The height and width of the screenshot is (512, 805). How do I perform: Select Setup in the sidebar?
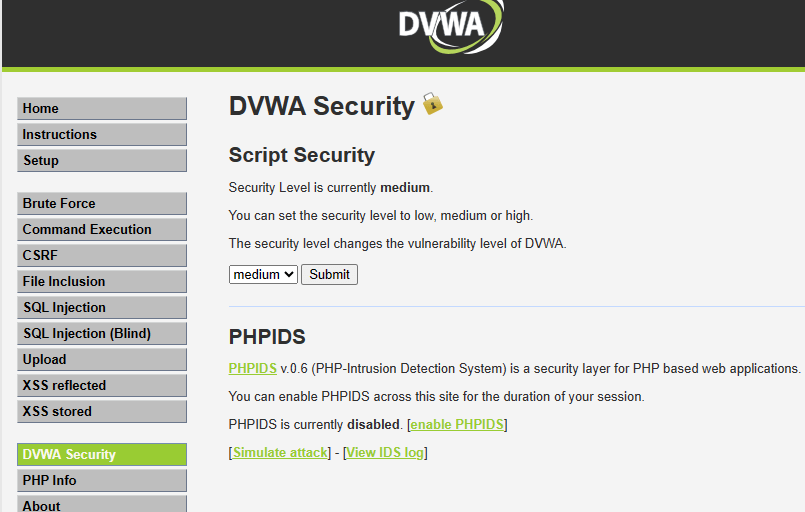pyautogui.click(x=101, y=160)
